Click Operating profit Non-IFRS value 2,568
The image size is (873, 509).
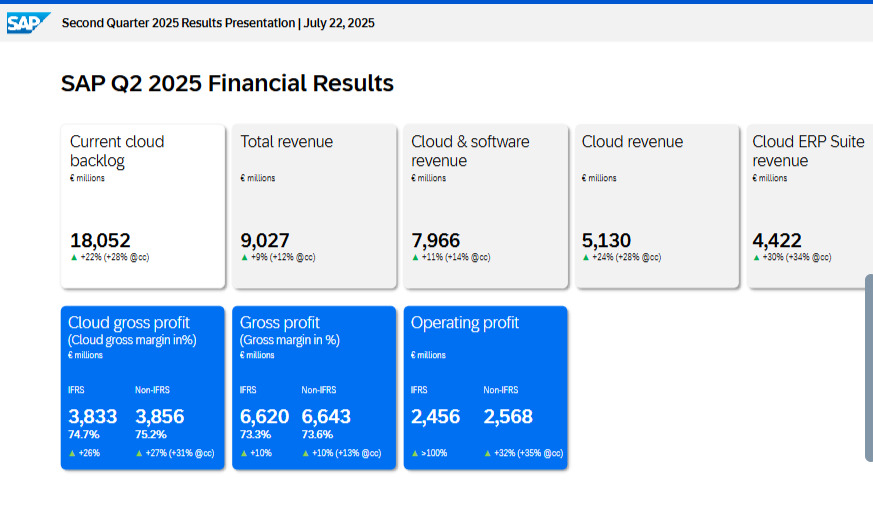508,416
